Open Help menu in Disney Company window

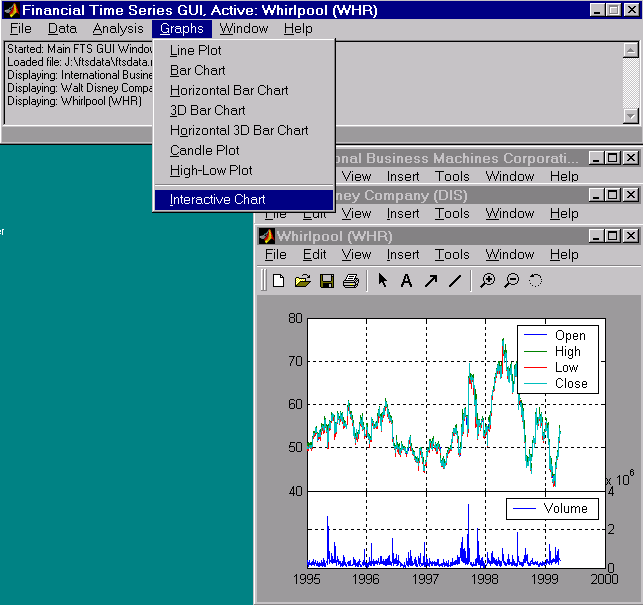tap(564, 214)
